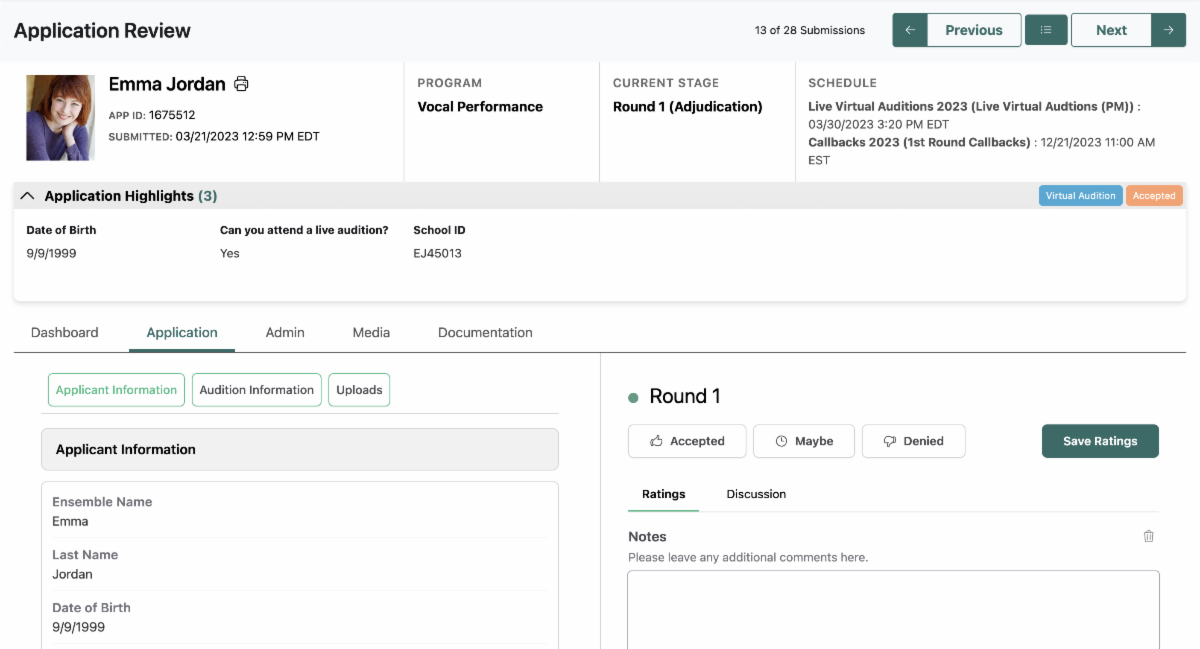Click the Virtual Audition tag

1080,196
